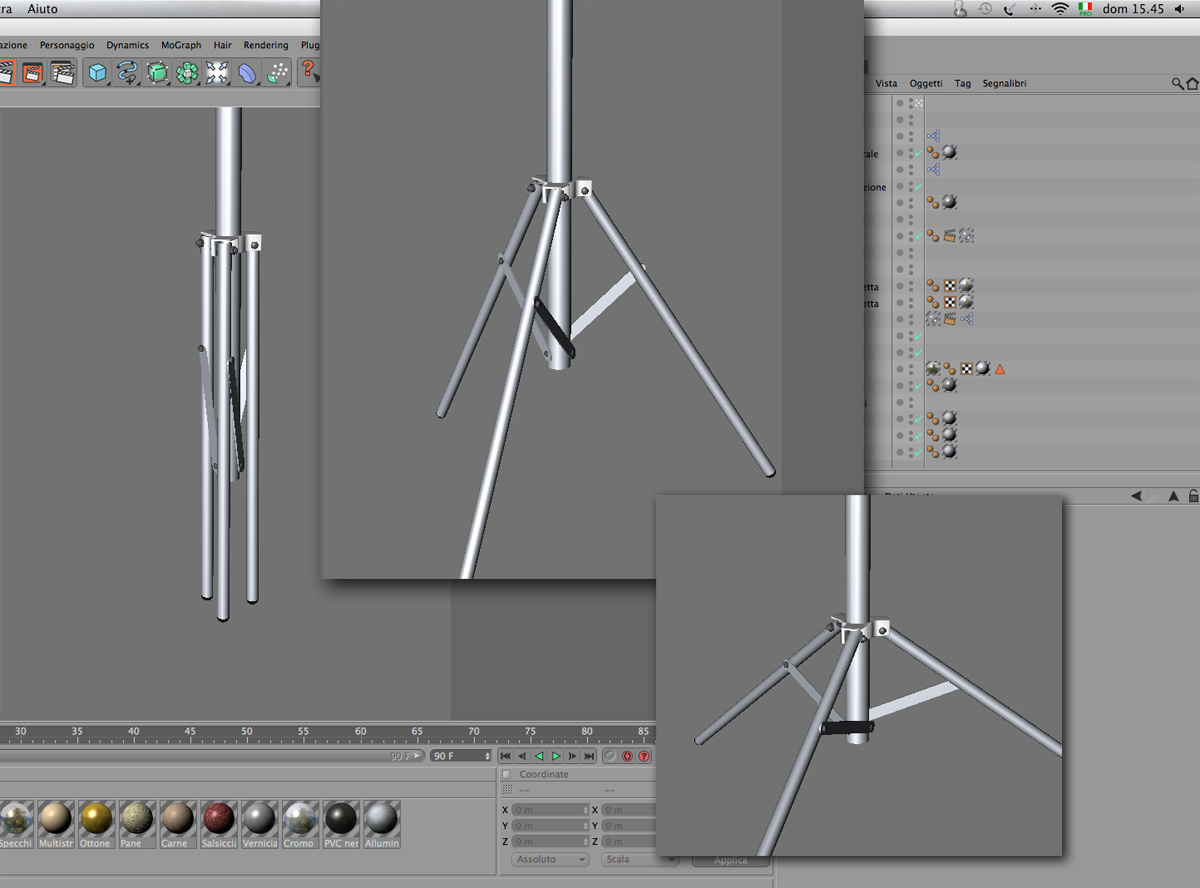Open the spline drawing tool
This screenshot has width=1200, height=888.
click(127, 72)
